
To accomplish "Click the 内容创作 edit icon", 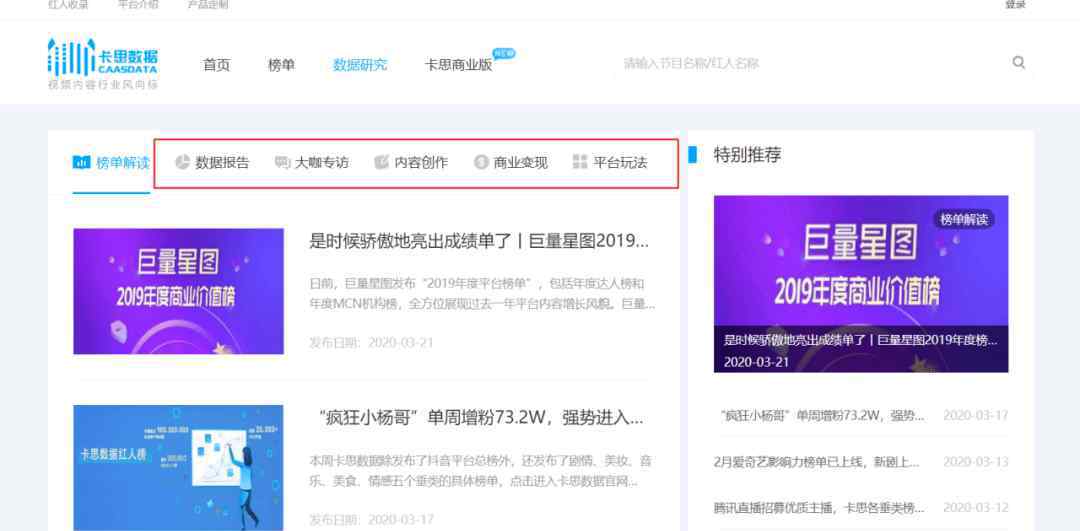I will tap(381, 163).
